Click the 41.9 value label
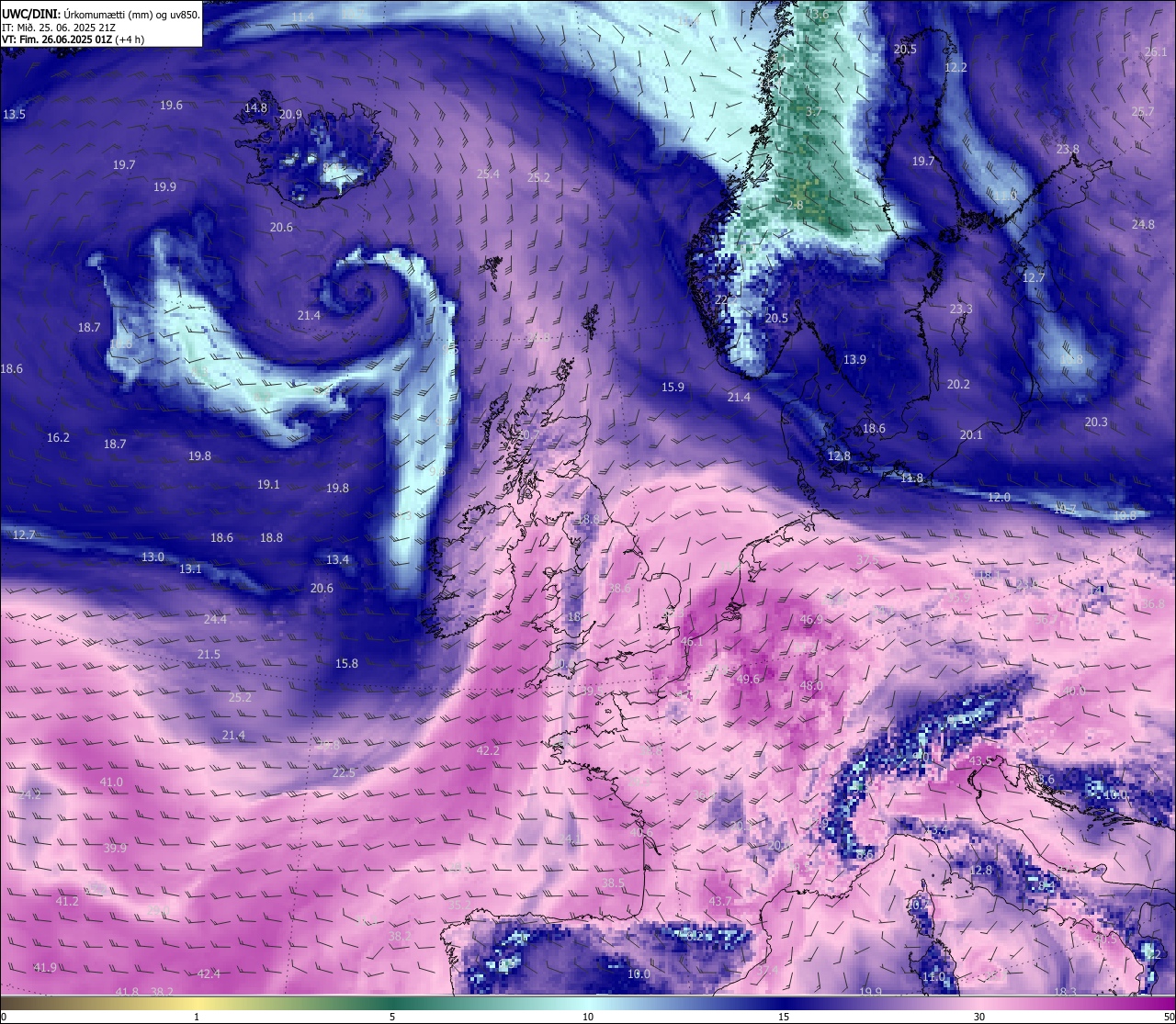 click(x=45, y=968)
